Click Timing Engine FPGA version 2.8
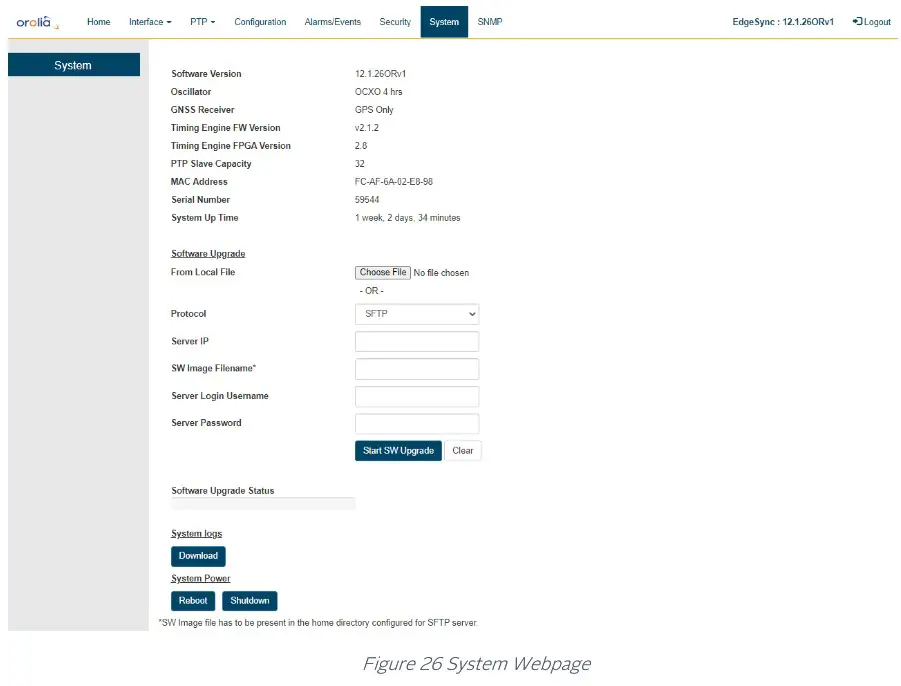Image resolution: width=901 pixels, height=686 pixels. [361, 145]
